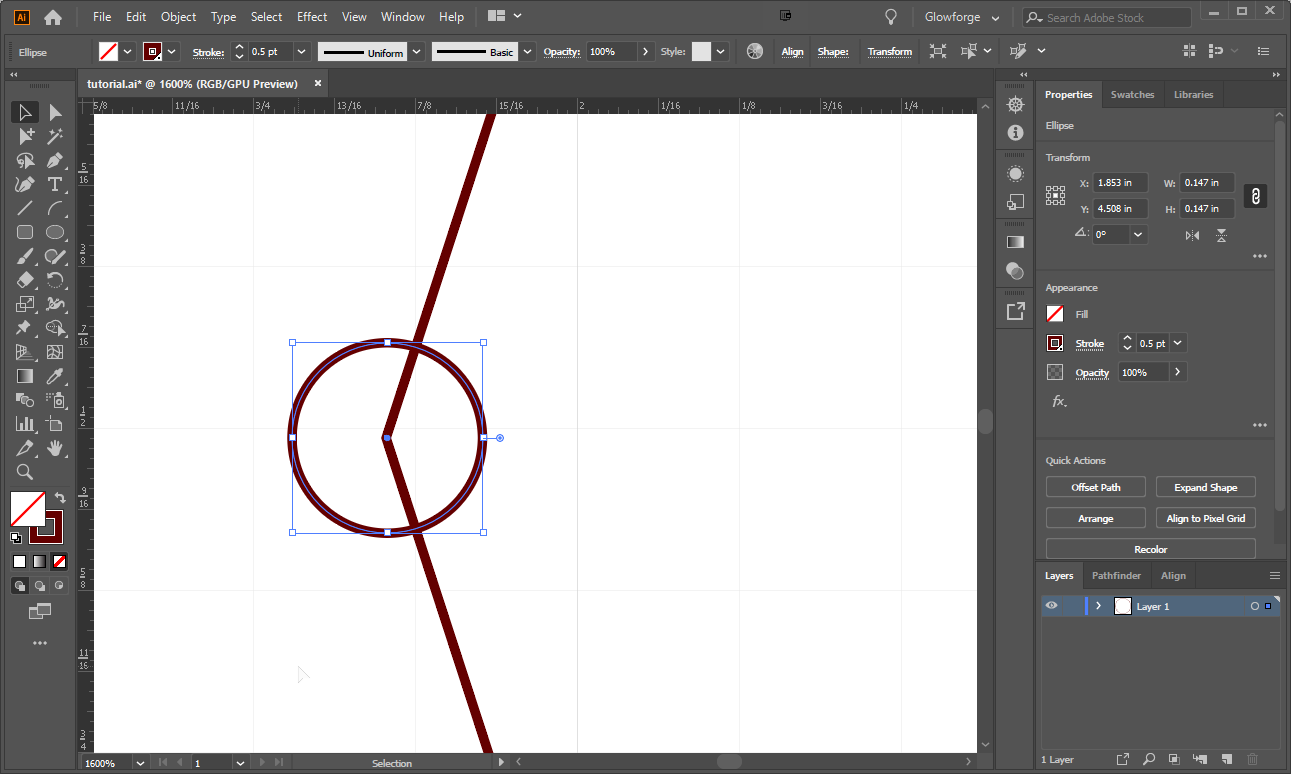Click the Recolor button
Screen dimensions: 1291x774
point(1150,548)
